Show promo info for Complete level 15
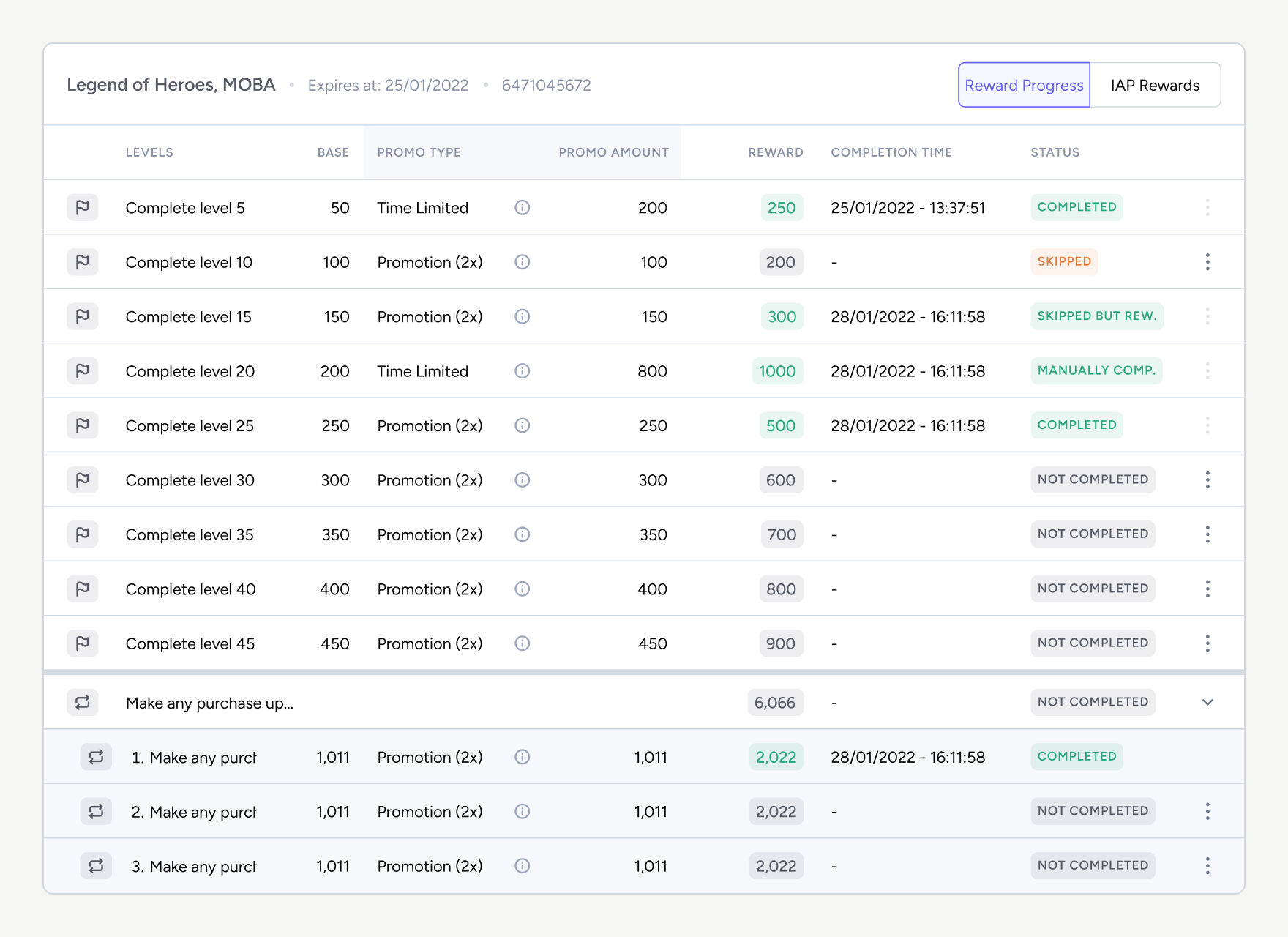The image size is (1288, 937). tap(523, 316)
